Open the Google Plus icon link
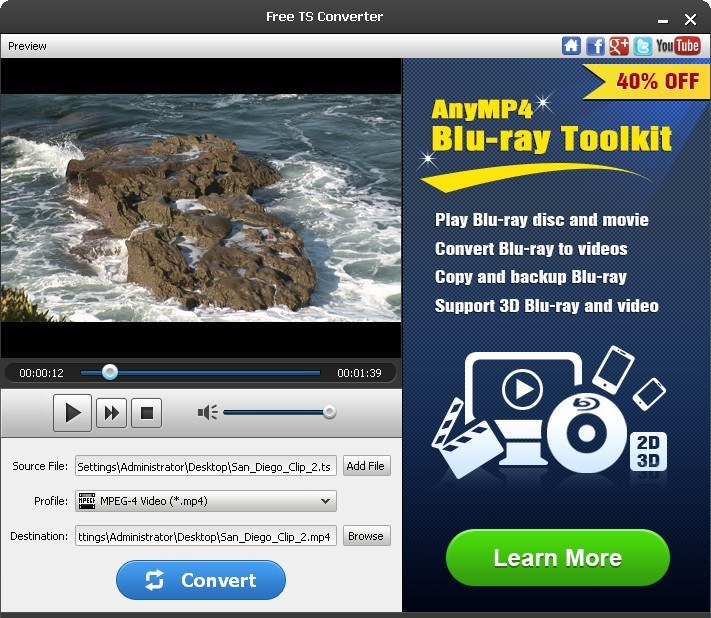This screenshot has width=711, height=618. click(x=619, y=46)
